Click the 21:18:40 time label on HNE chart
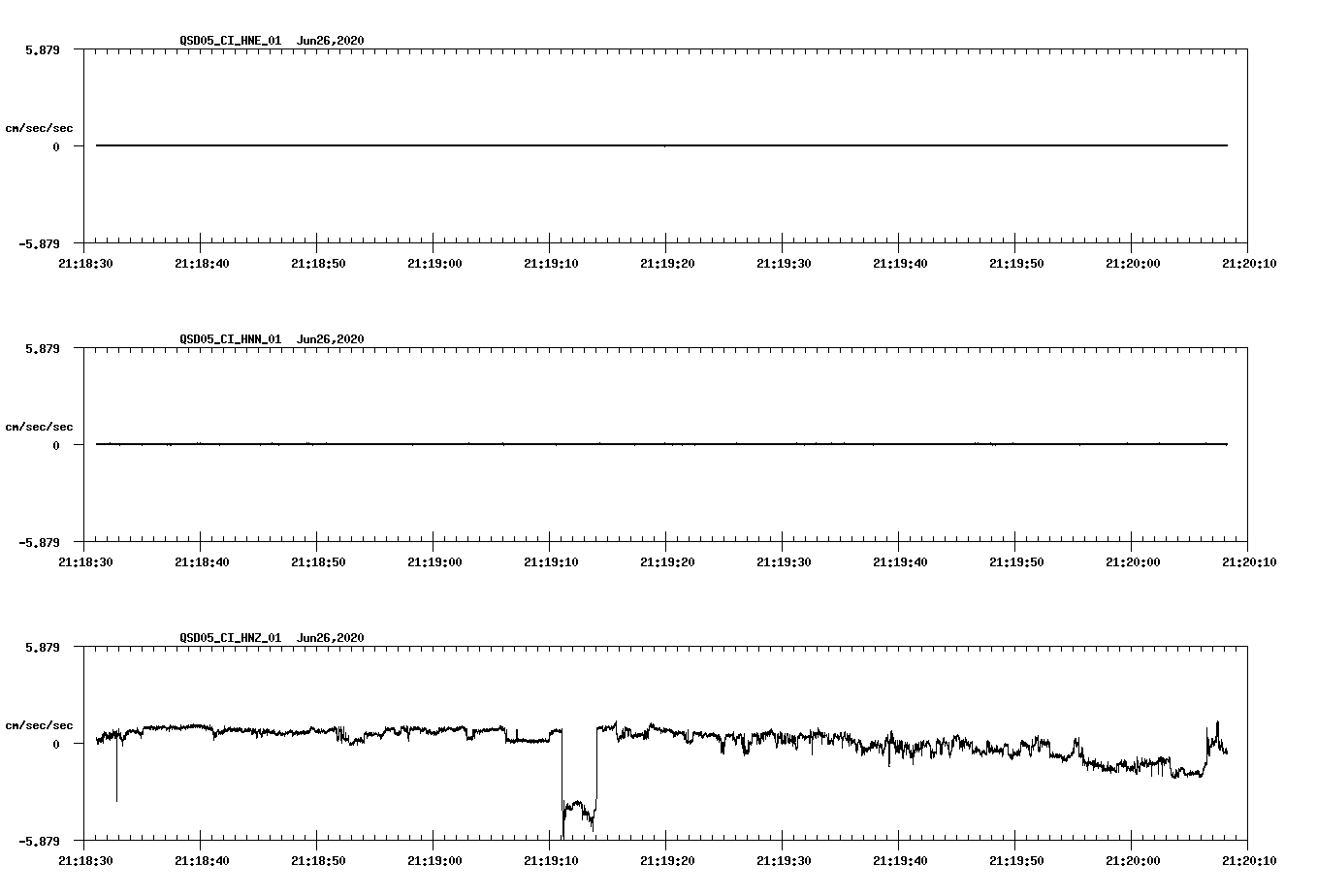1317x896 pixels. point(202,263)
